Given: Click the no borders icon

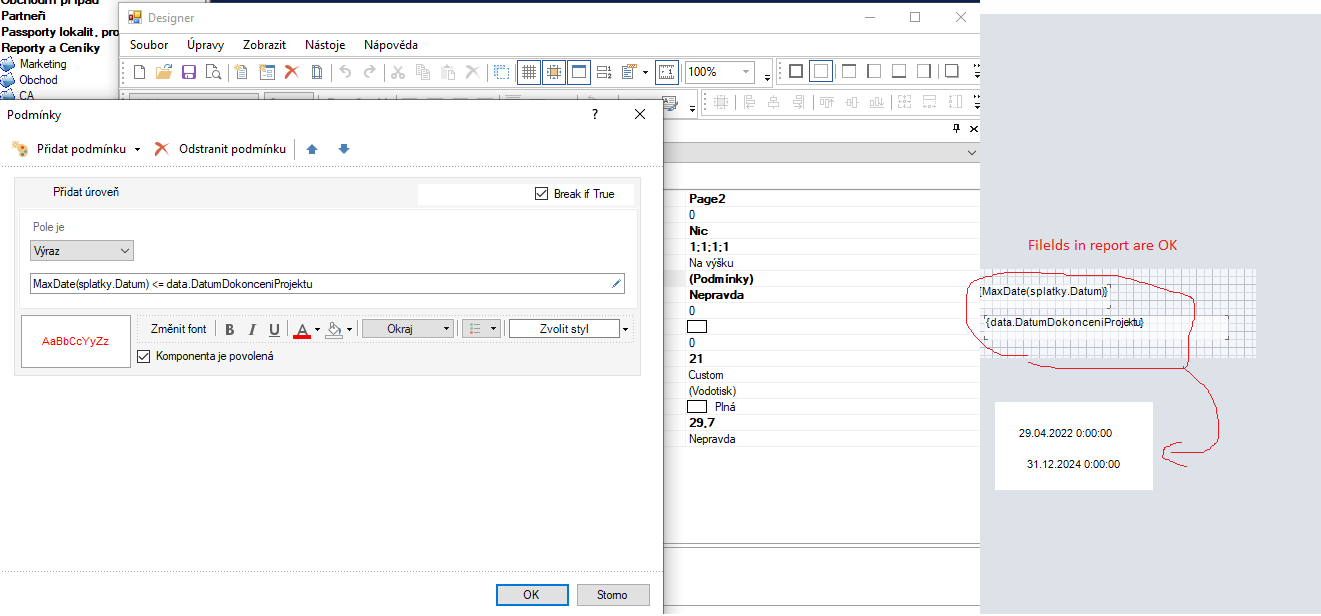Looking at the screenshot, I should [821, 71].
